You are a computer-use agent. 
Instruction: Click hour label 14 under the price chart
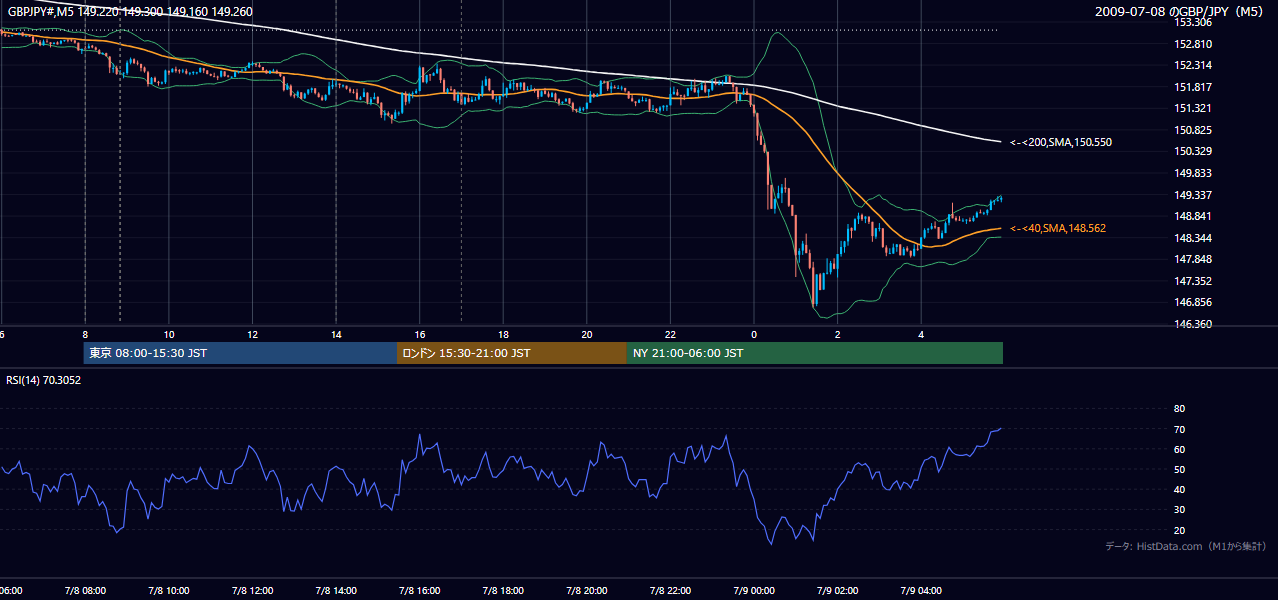(336, 335)
